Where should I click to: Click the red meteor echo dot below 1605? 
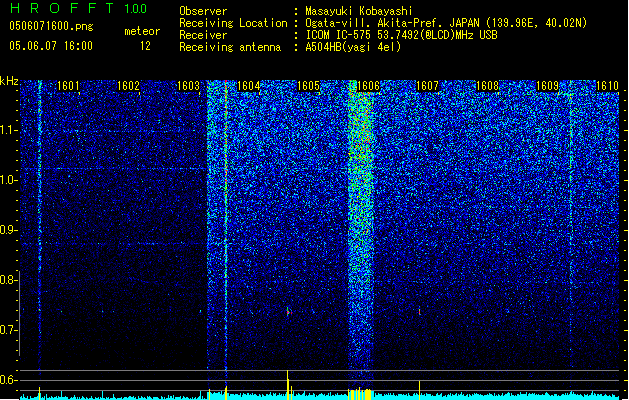[x=288, y=312]
